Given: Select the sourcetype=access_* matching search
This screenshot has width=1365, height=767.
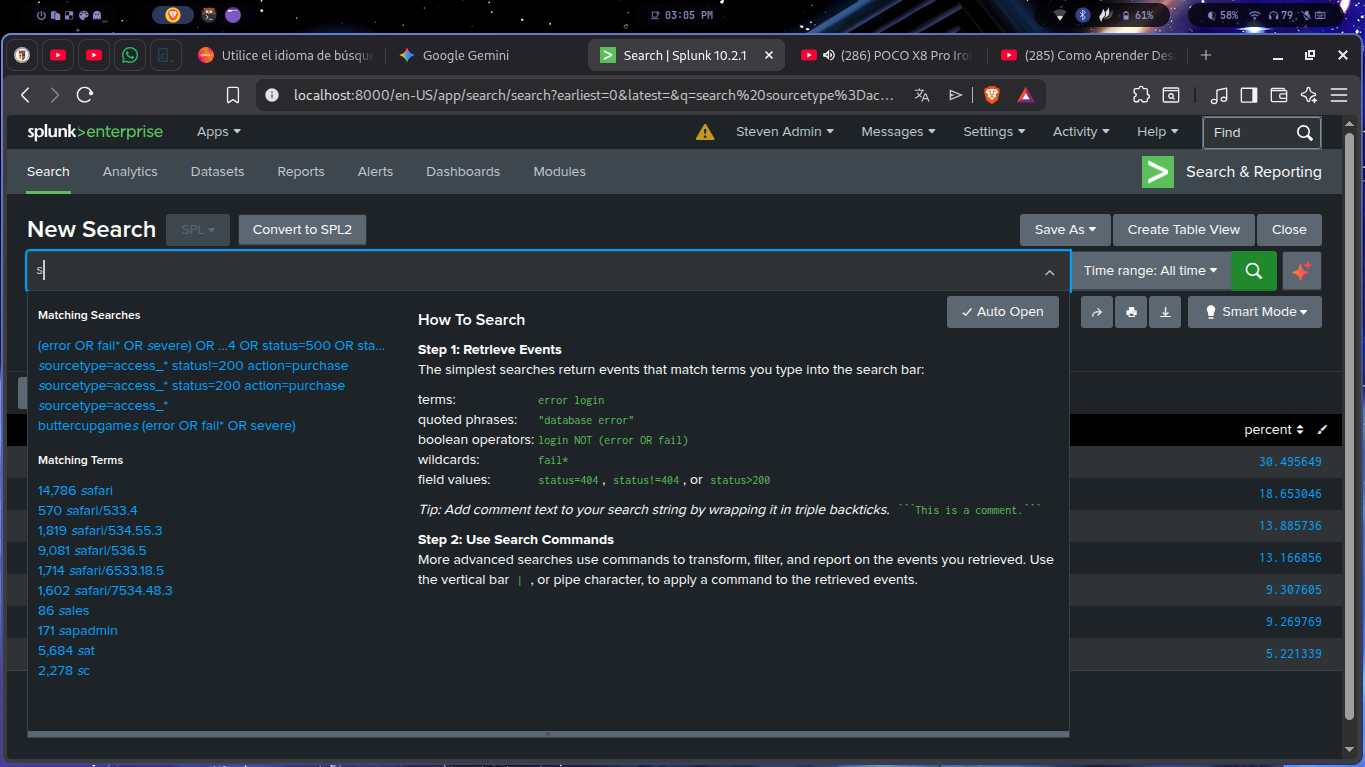Looking at the screenshot, I should point(103,406).
